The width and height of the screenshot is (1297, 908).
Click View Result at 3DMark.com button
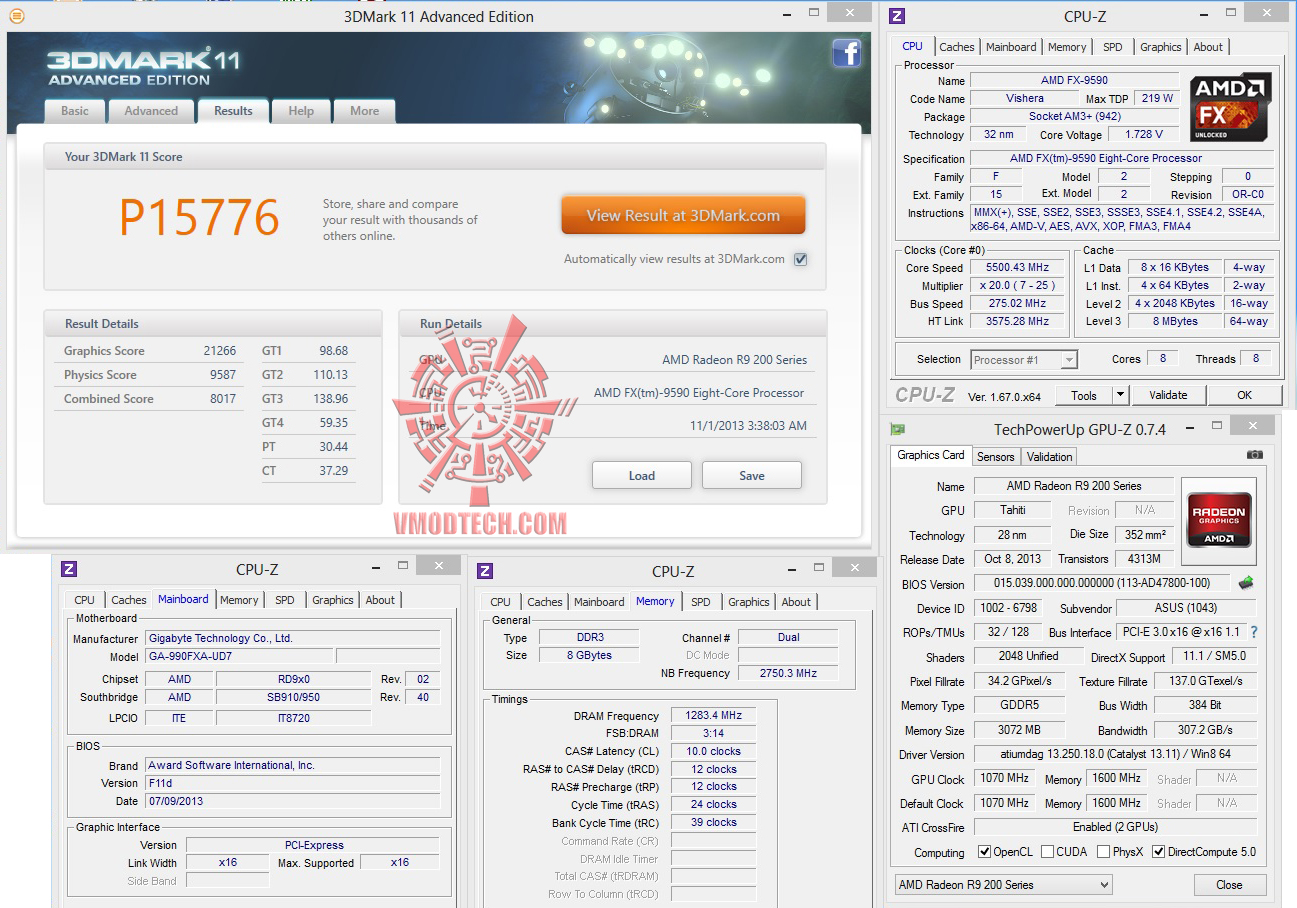pyautogui.click(x=683, y=215)
